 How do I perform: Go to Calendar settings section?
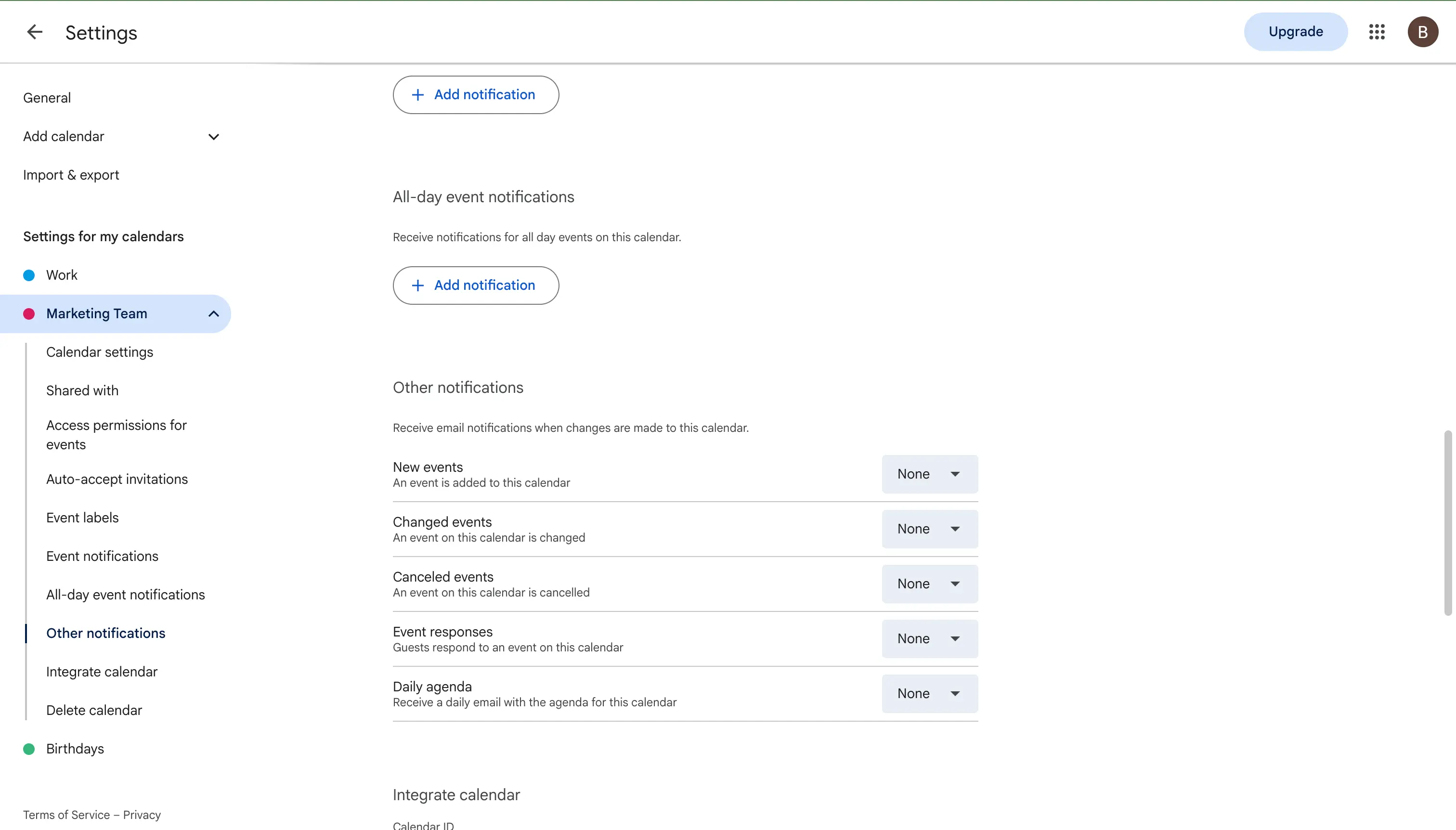[x=100, y=352]
